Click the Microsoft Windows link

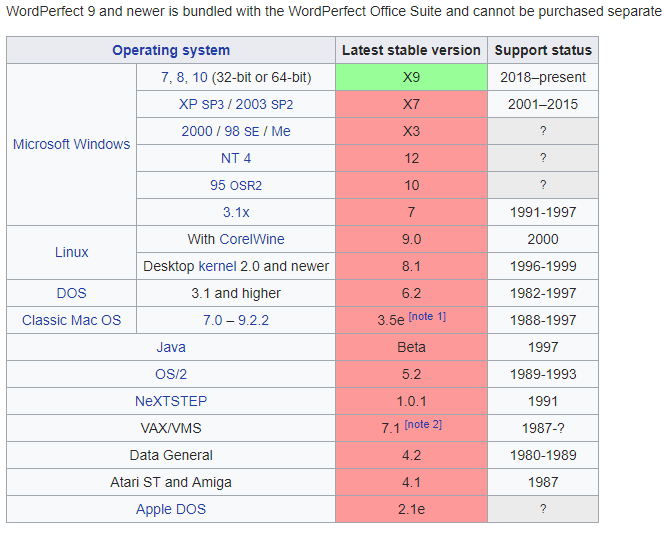tap(71, 144)
